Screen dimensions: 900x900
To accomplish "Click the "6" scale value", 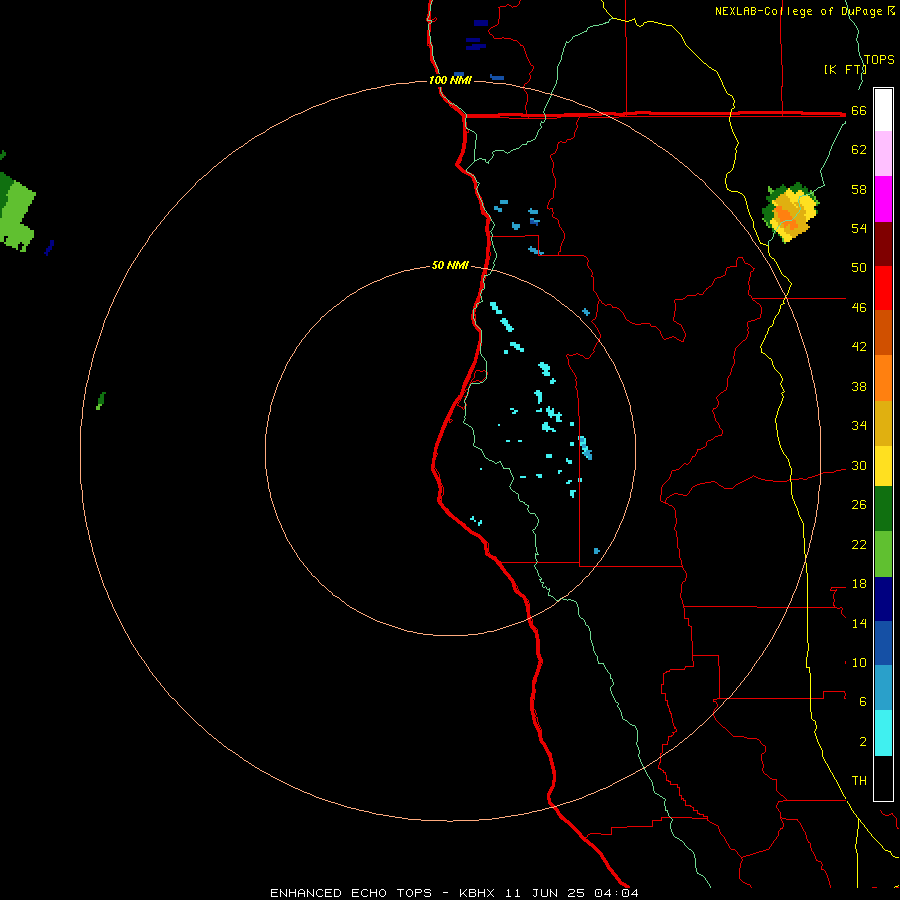I will point(863,702).
